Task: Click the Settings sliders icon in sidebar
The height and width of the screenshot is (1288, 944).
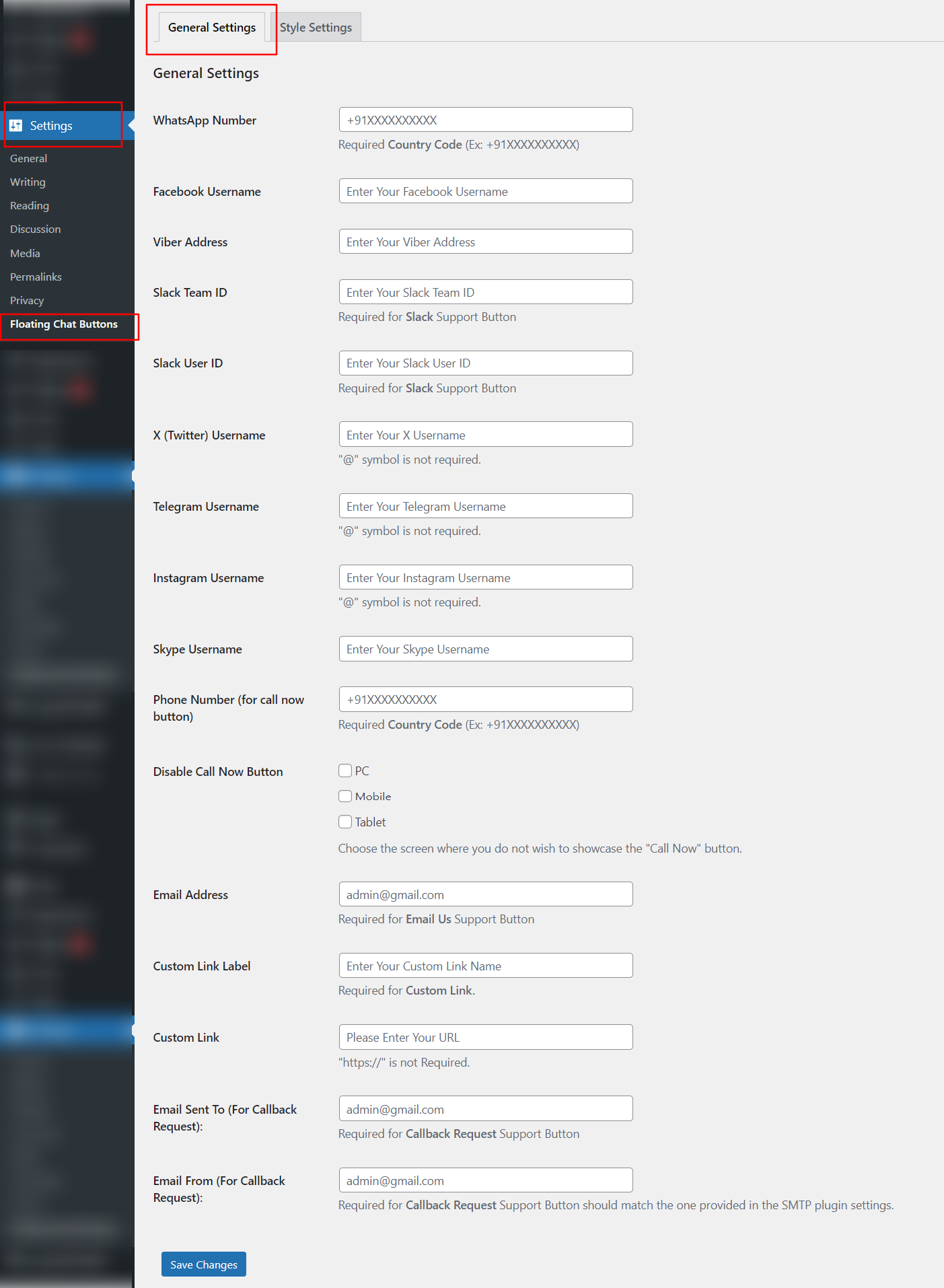Action: coord(16,126)
